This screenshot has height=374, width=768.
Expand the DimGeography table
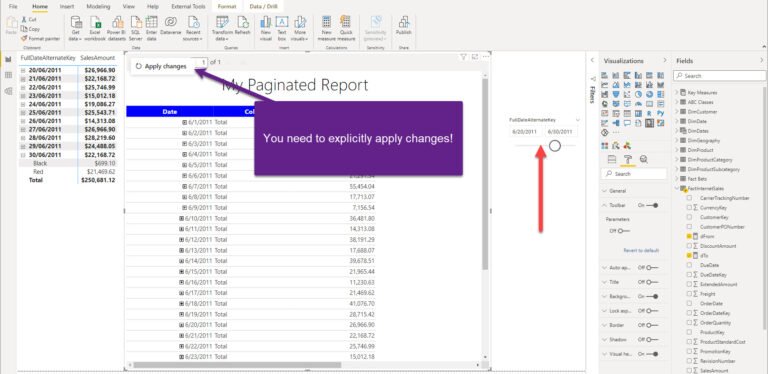677,140
